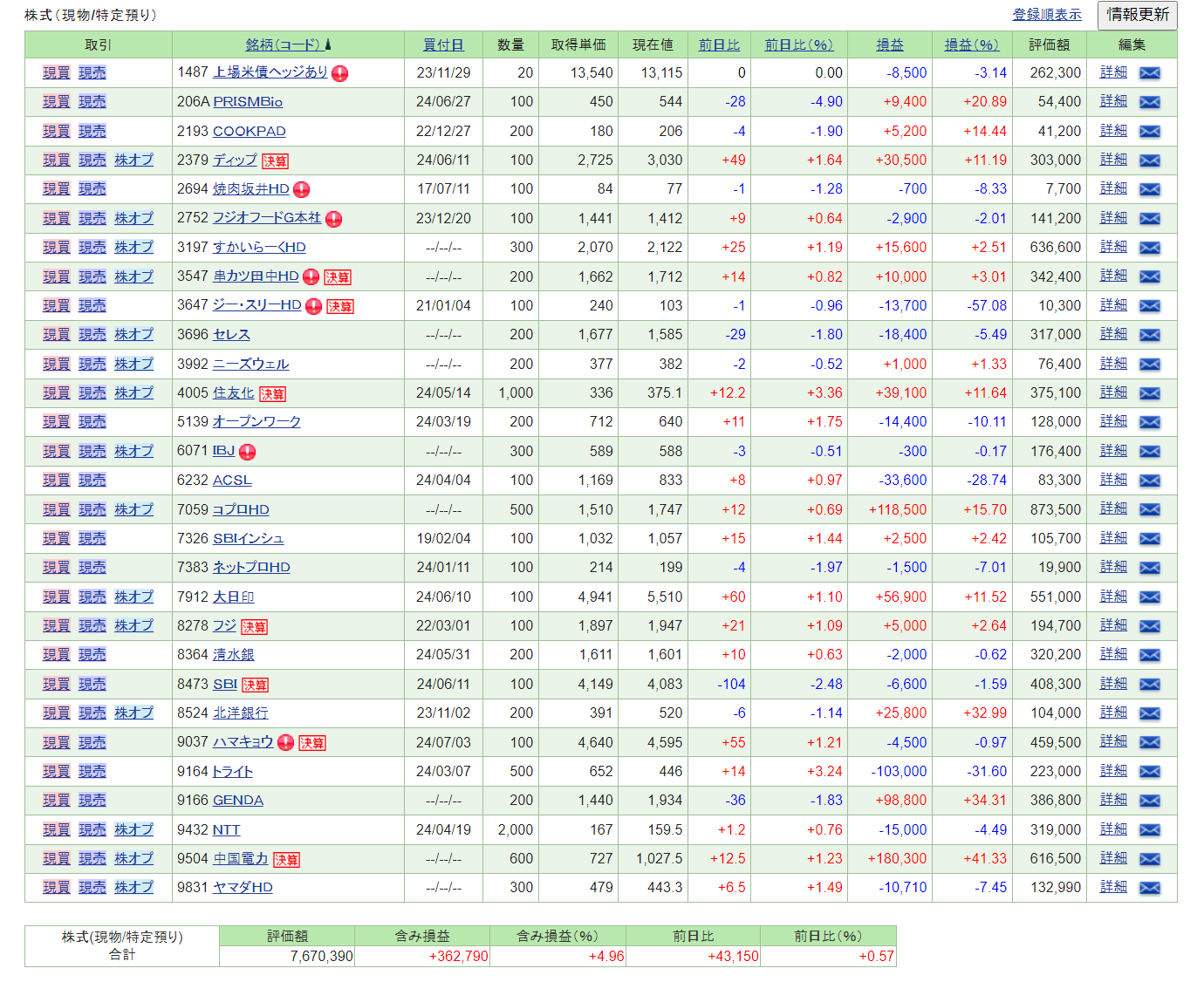
Task: Click 現売 for 3197 すかいらーくHD
Action: tap(92, 248)
